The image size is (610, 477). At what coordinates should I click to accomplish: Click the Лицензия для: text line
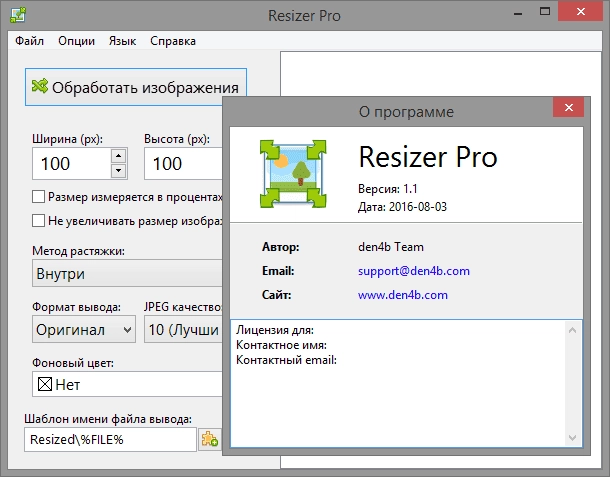275,330
